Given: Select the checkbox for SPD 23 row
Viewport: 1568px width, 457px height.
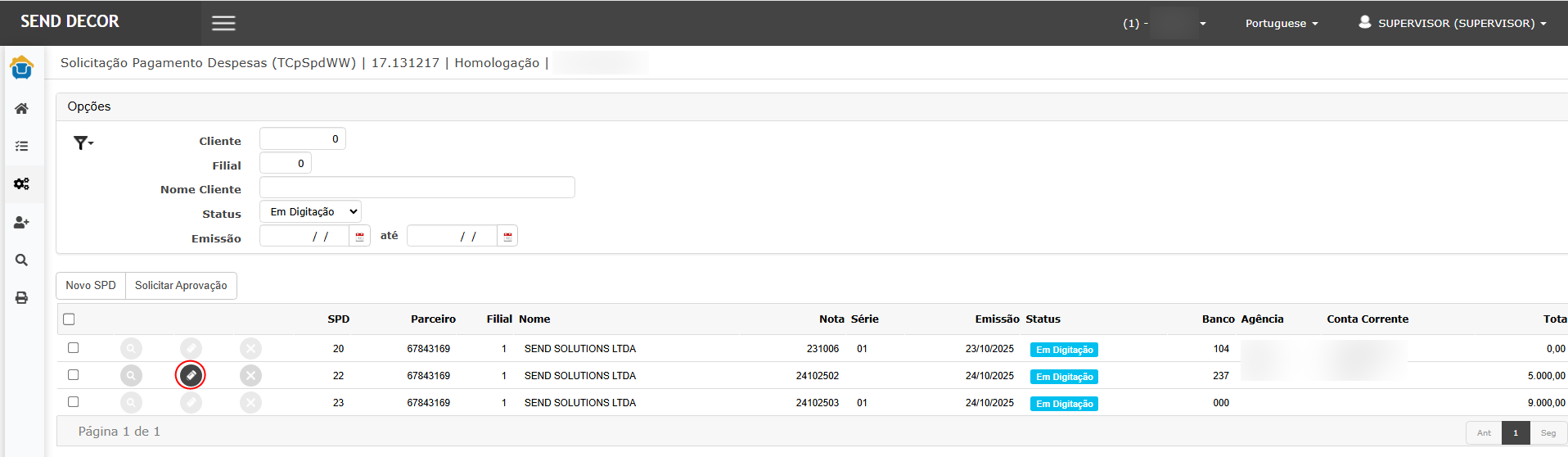Looking at the screenshot, I should pos(73,402).
